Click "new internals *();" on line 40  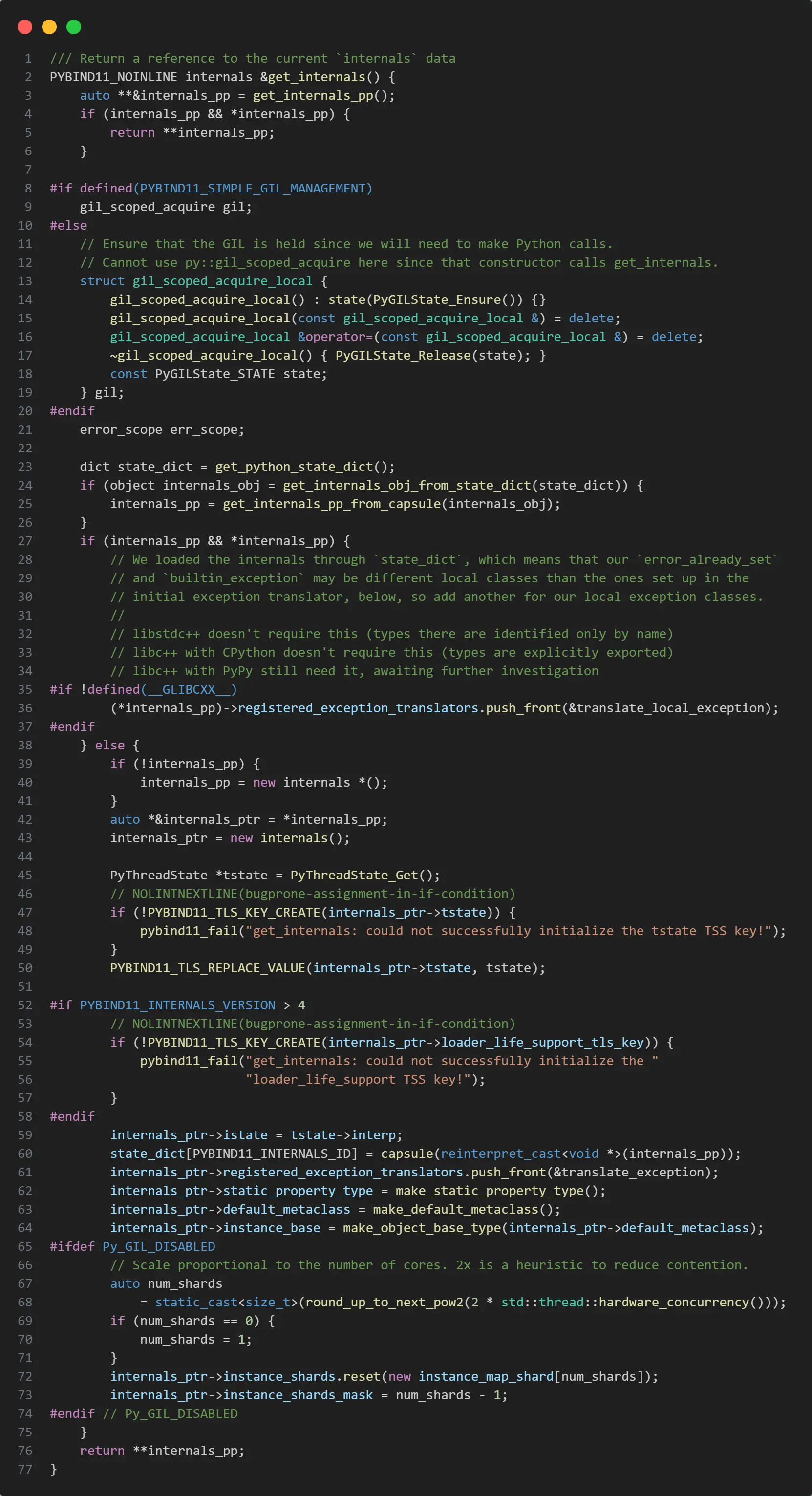[x=320, y=784]
